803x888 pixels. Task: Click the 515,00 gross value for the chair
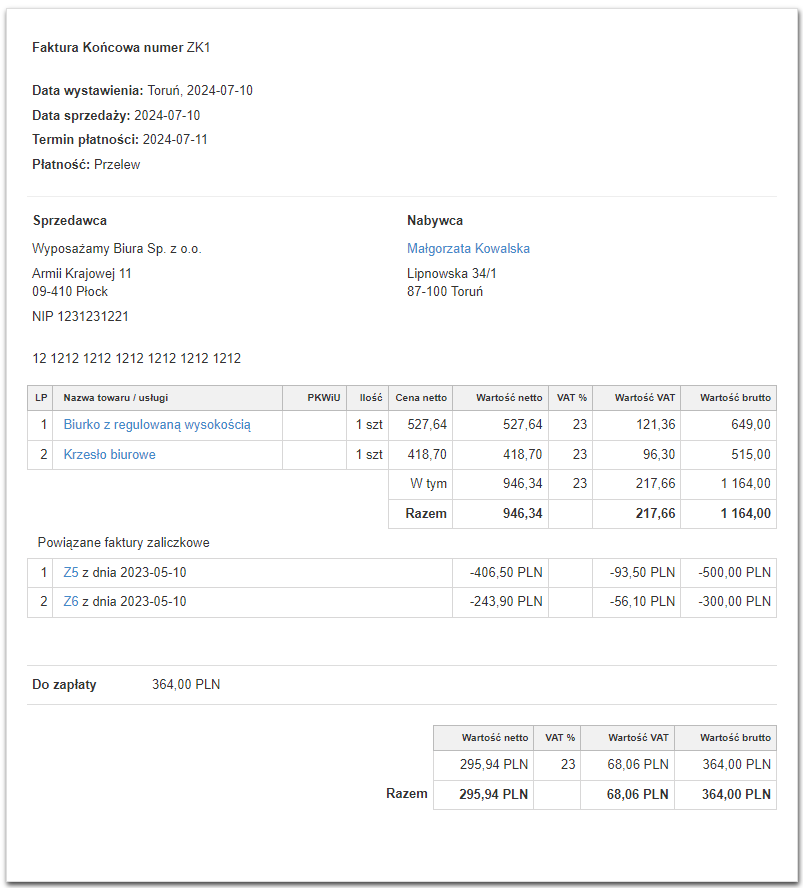[x=750, y=454]
